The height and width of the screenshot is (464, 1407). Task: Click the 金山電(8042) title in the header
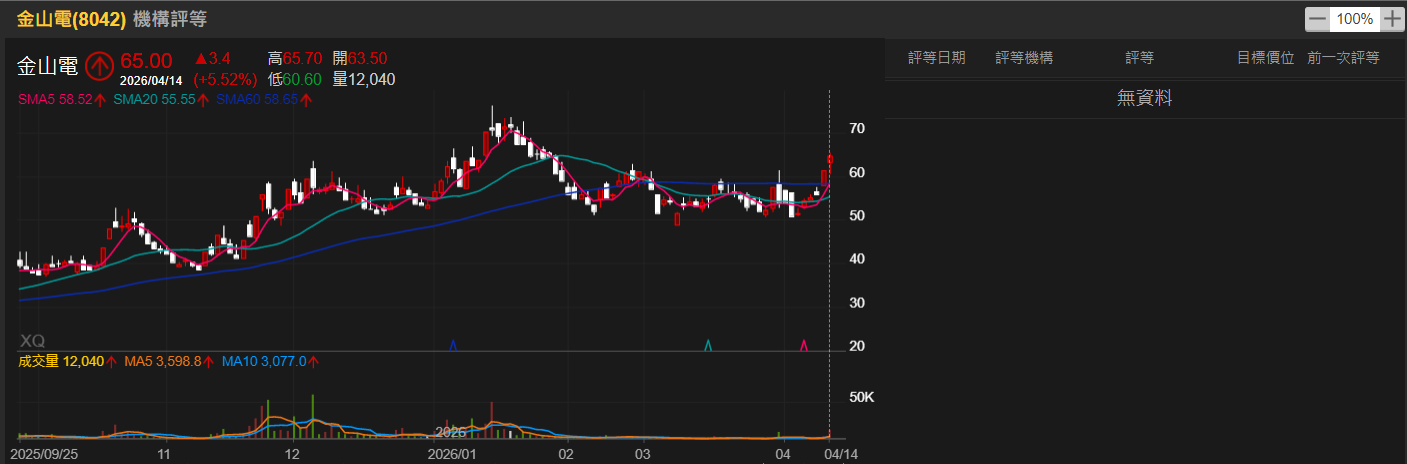[70, 19]
